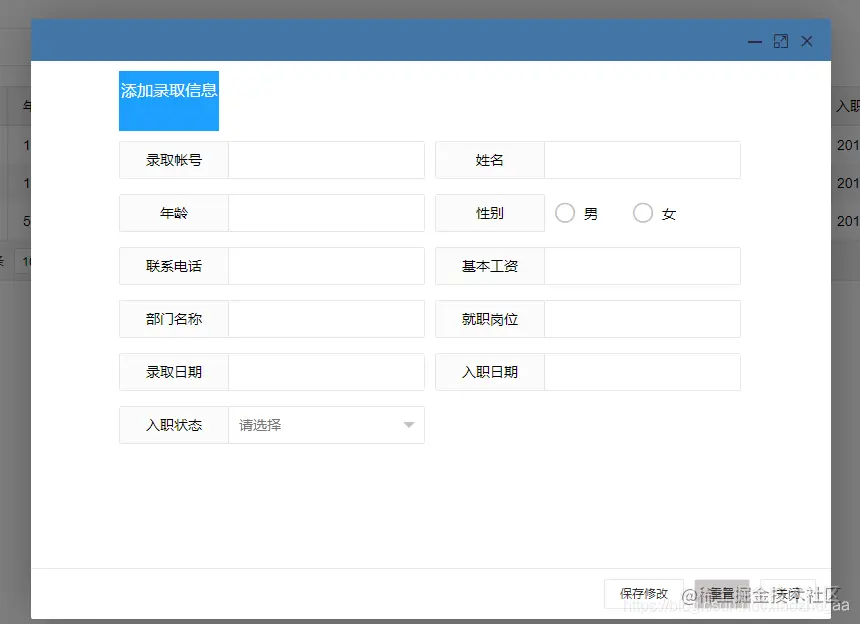Click the 重置 reset button

[x=721, y=592]
